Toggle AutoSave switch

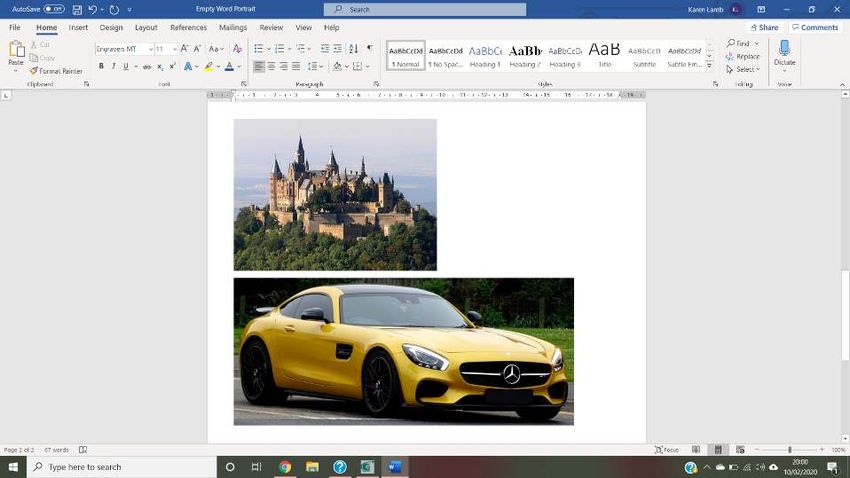pyautogui.click(x=54, y=9)
